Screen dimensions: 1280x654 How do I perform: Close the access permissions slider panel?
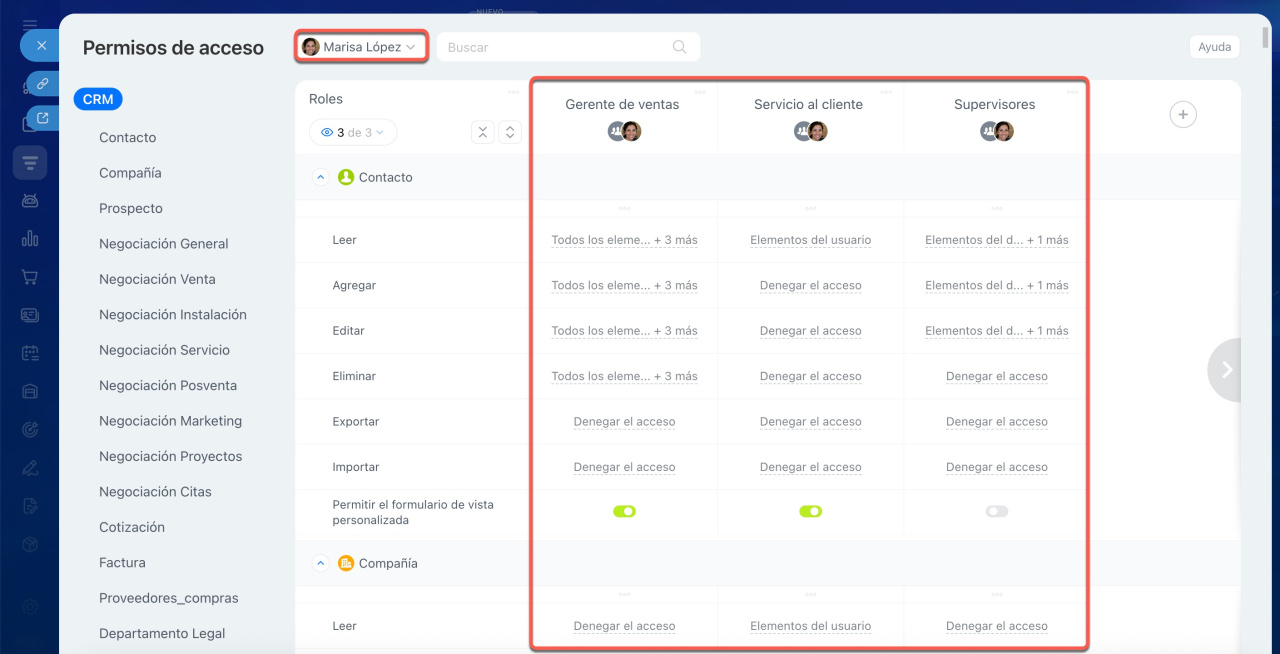tap(40, 45)
